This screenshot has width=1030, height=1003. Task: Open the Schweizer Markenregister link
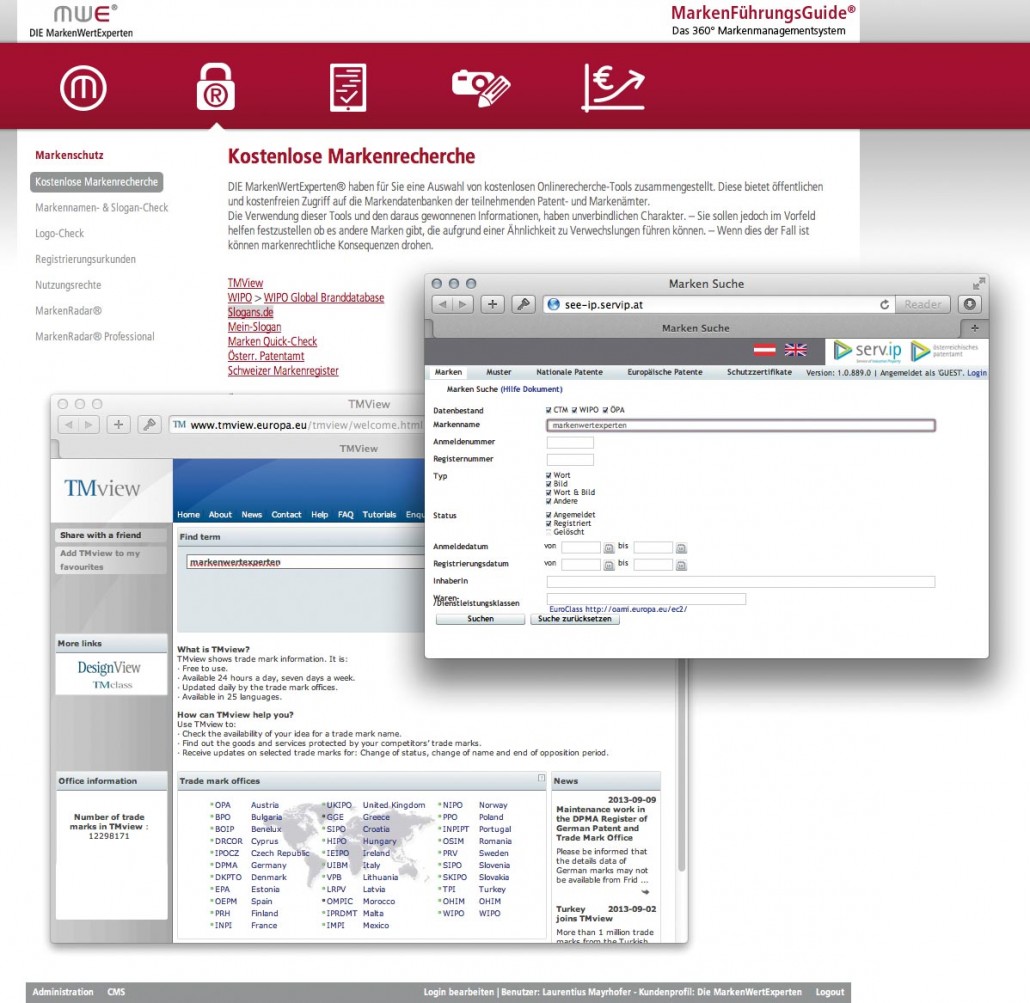tap(283, 370)
